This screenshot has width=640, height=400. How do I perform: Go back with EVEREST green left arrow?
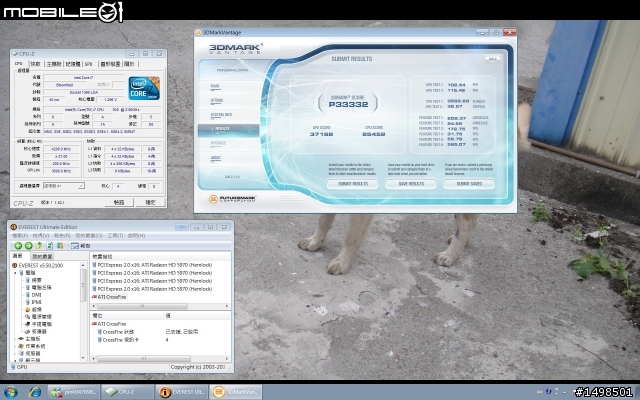pyautogui.click(x=18, y=246)
